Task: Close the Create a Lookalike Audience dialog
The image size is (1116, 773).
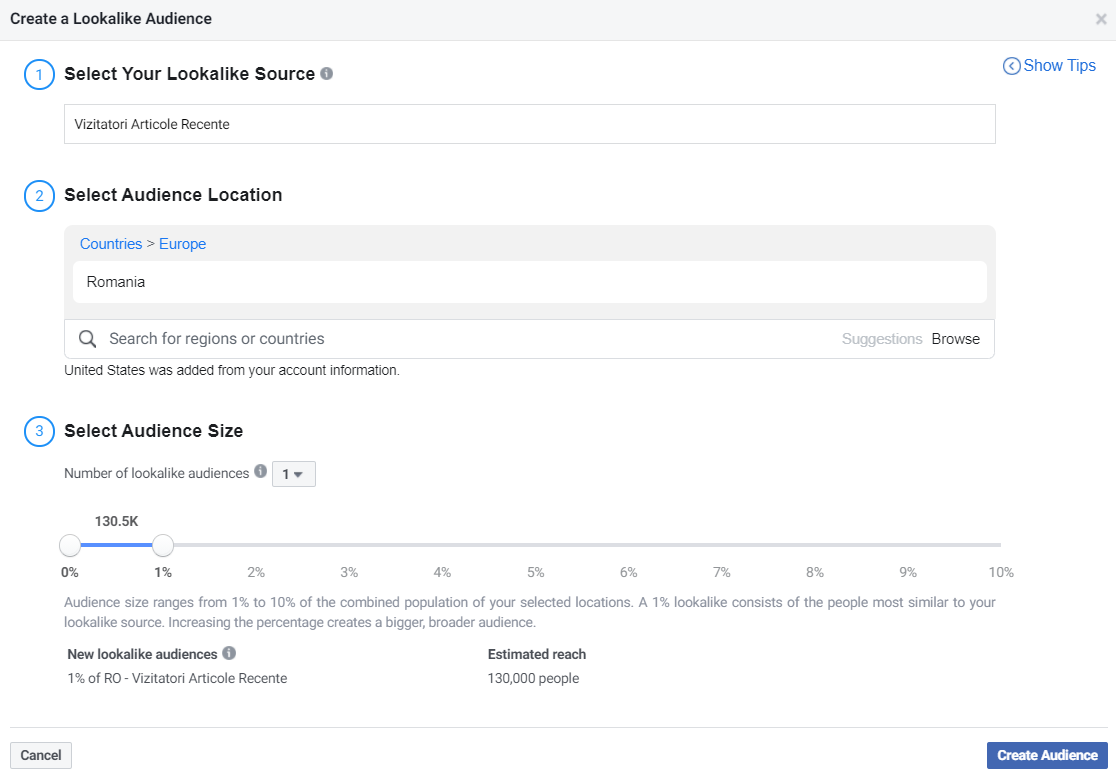Action: [1101, 19]
